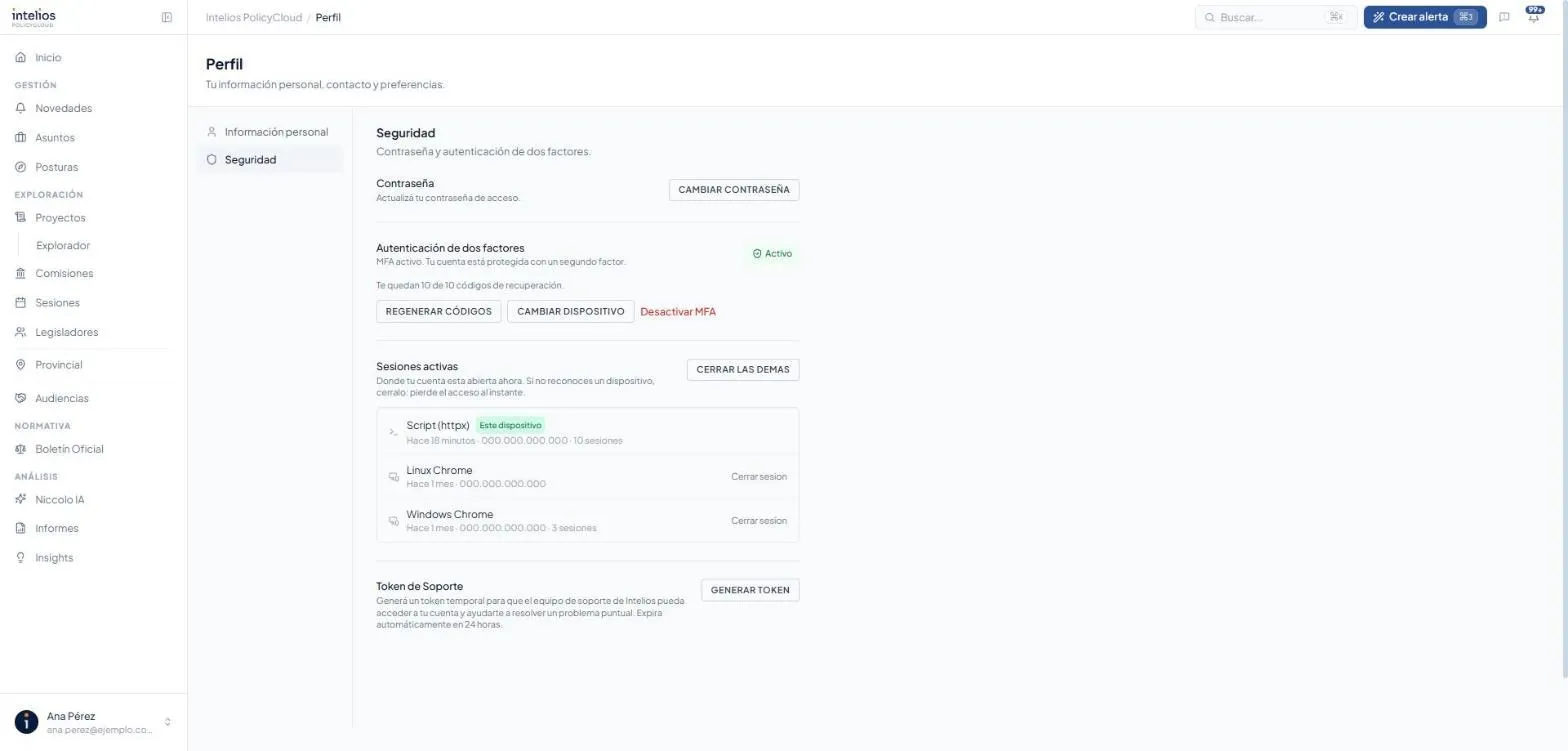Click Intelios PolicyCloud in the breadcrumb

[253, 18]
